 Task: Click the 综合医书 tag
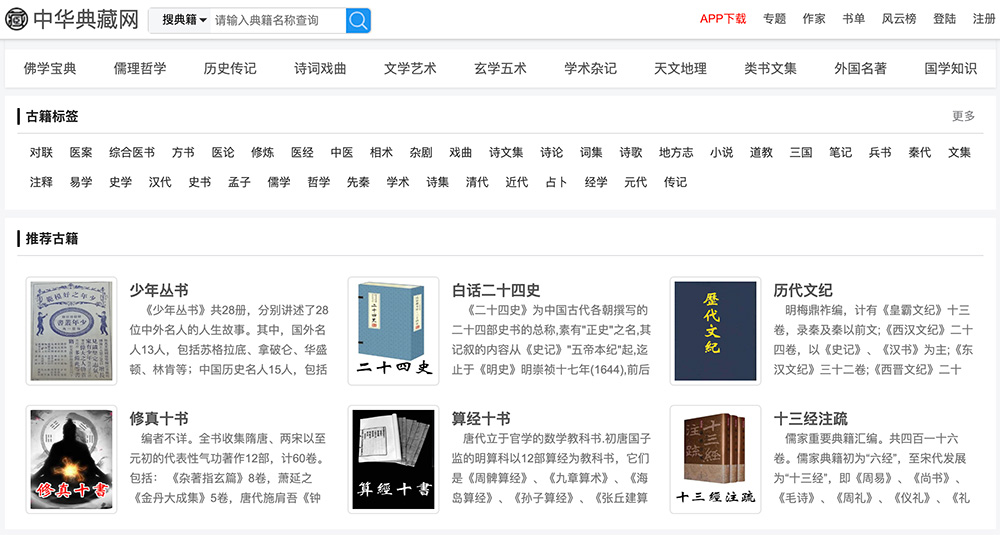[132, 152]
